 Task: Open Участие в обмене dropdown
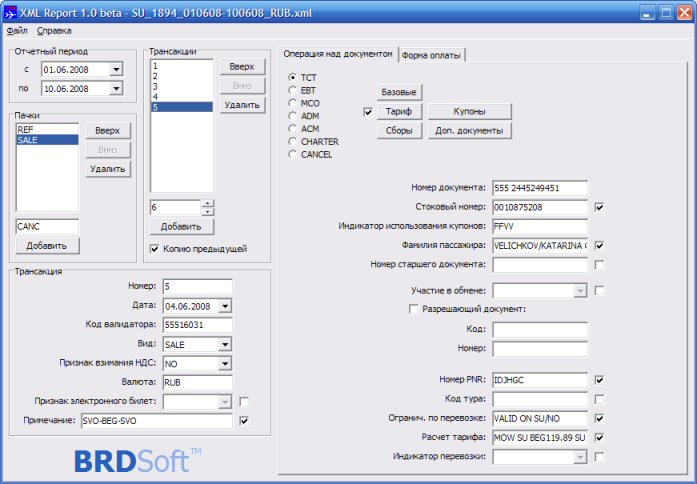(580, 291)
